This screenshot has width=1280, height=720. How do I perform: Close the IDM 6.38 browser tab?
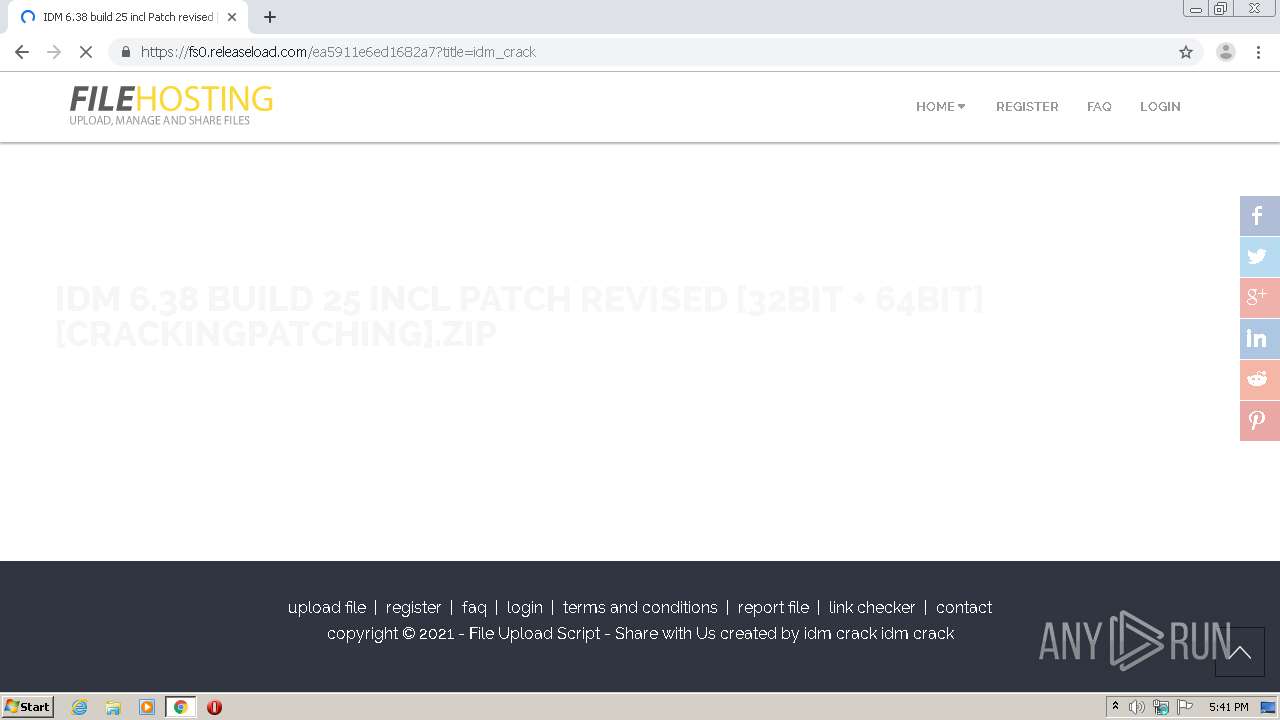(232, 17)
